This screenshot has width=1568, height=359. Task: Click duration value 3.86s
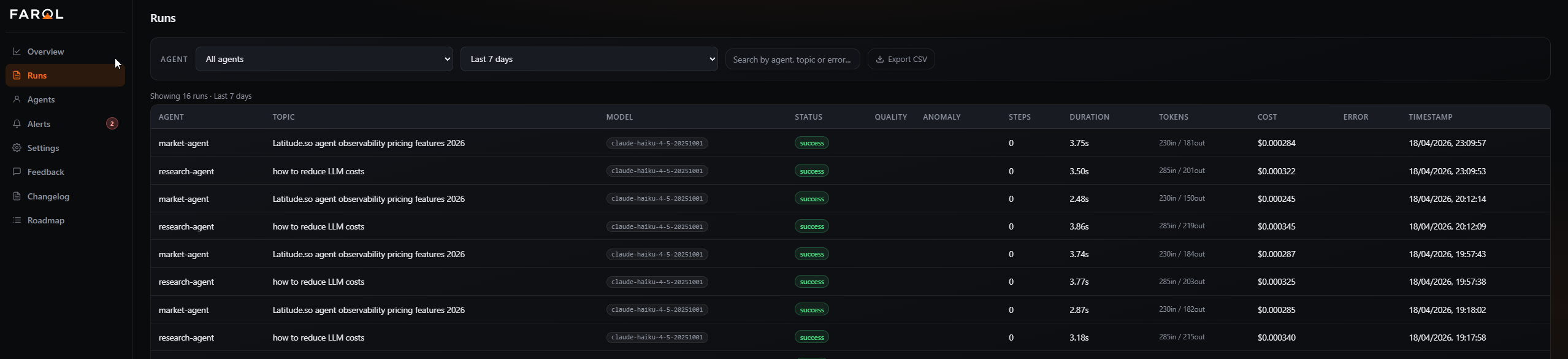(x=1079, y=226)
